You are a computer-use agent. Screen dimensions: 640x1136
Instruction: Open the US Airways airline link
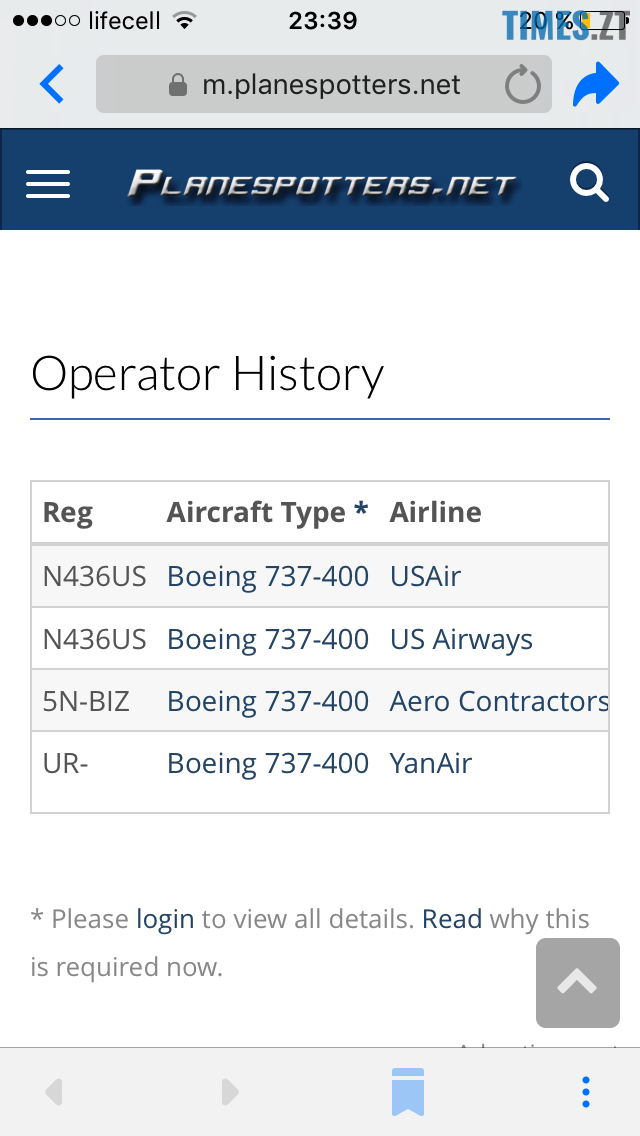pos(461,639)
